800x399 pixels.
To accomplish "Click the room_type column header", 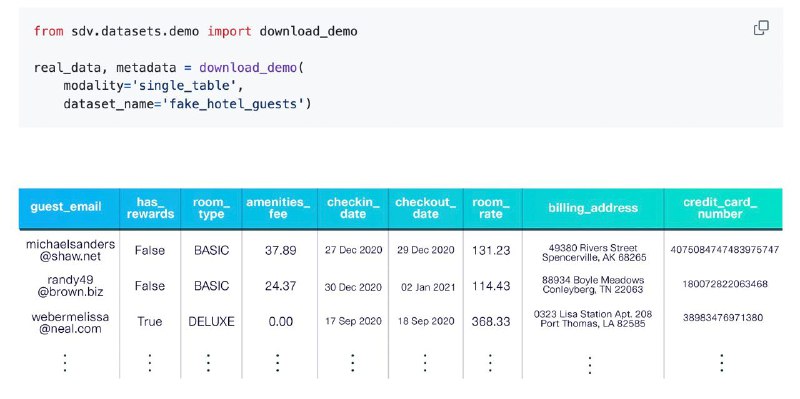I will click(211, 208).
